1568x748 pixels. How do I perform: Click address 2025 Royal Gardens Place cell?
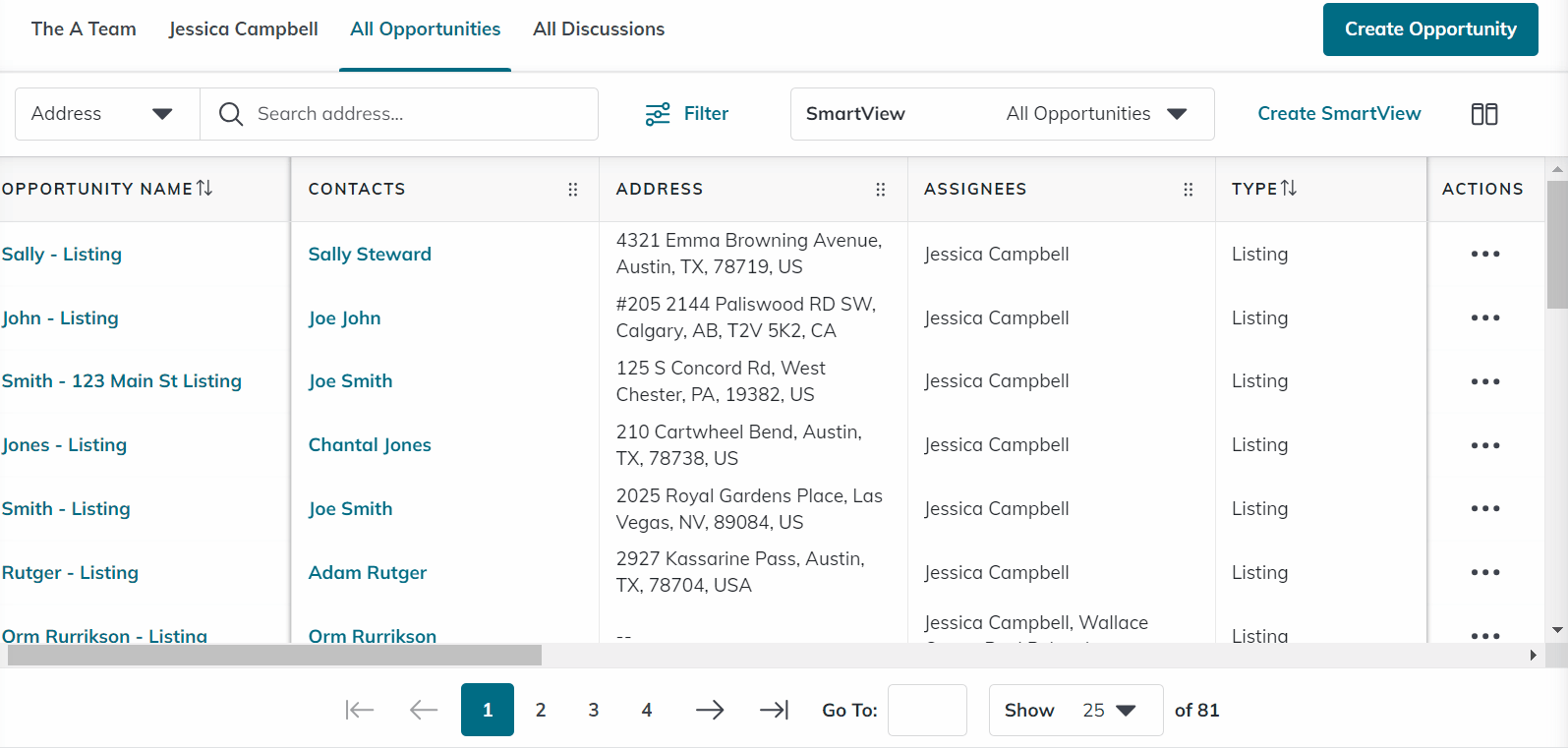[x=749, y=509]
